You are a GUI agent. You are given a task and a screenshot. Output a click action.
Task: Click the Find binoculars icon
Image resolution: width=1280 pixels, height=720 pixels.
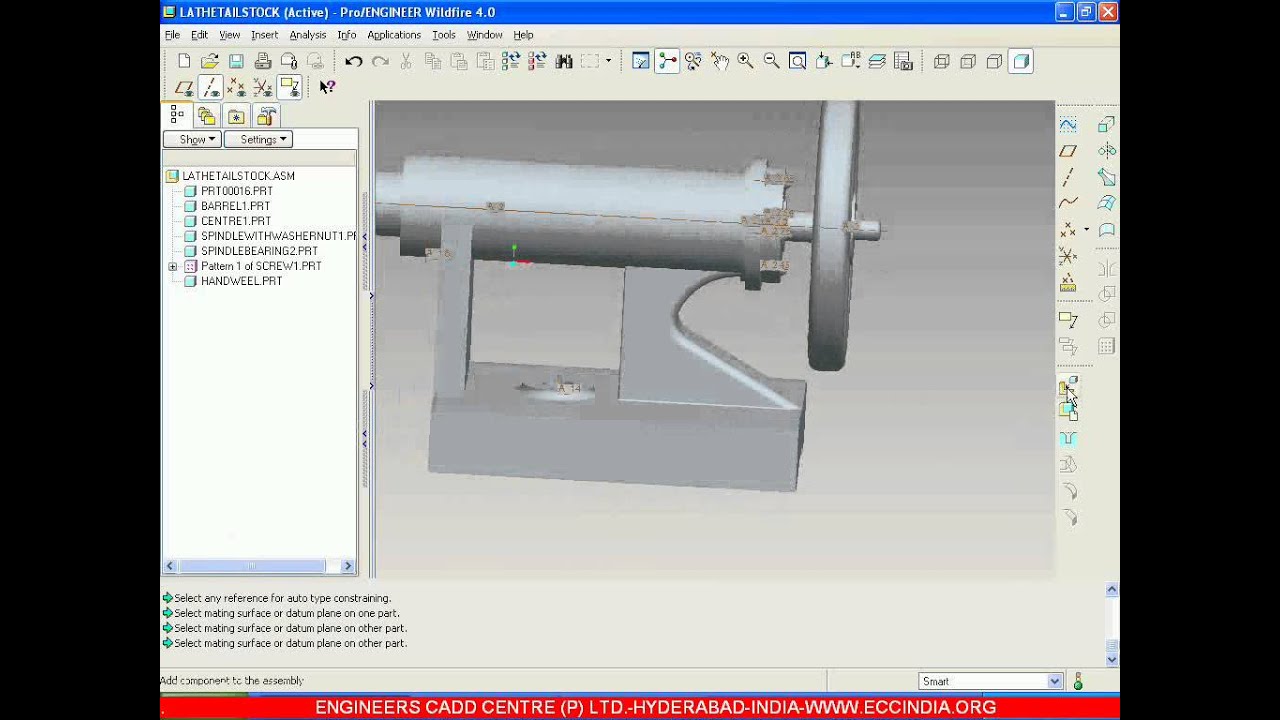(x=564, y=62)
